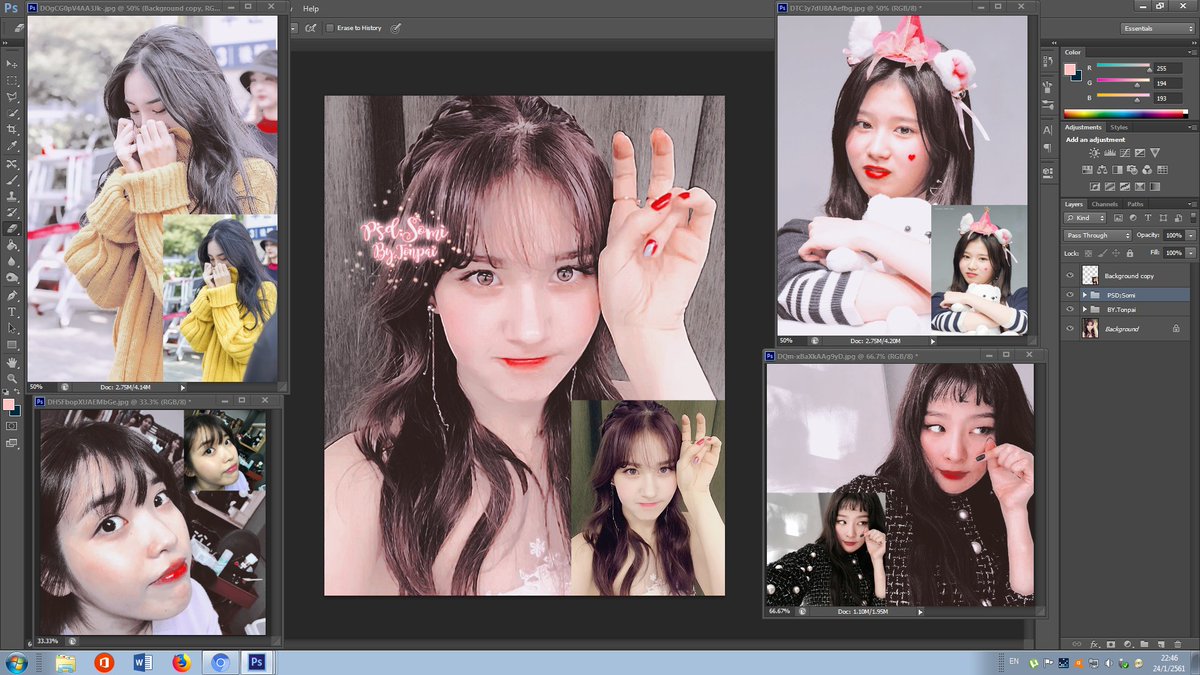
Task: Click the Vibrance adjustment icon
Action: (1155, 153)
